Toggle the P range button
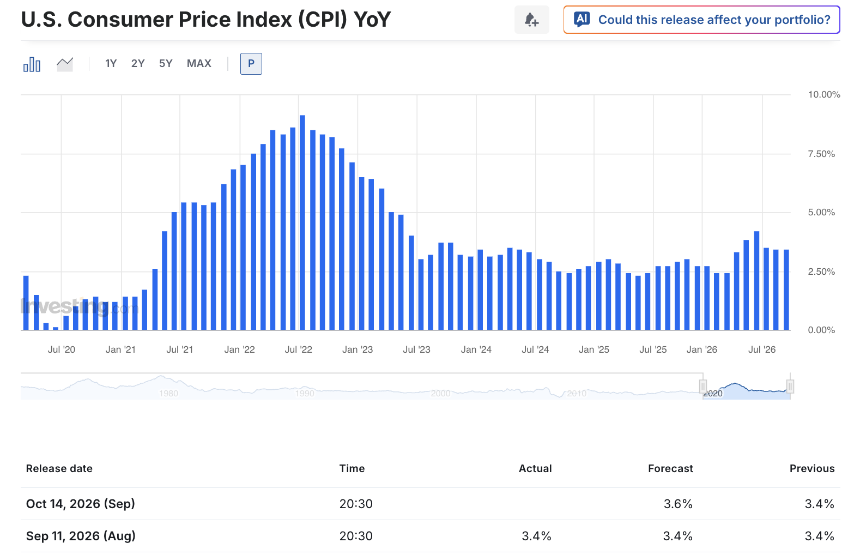Image resolution: width=860 pixels, height=555 pixels. pos(251,64)
